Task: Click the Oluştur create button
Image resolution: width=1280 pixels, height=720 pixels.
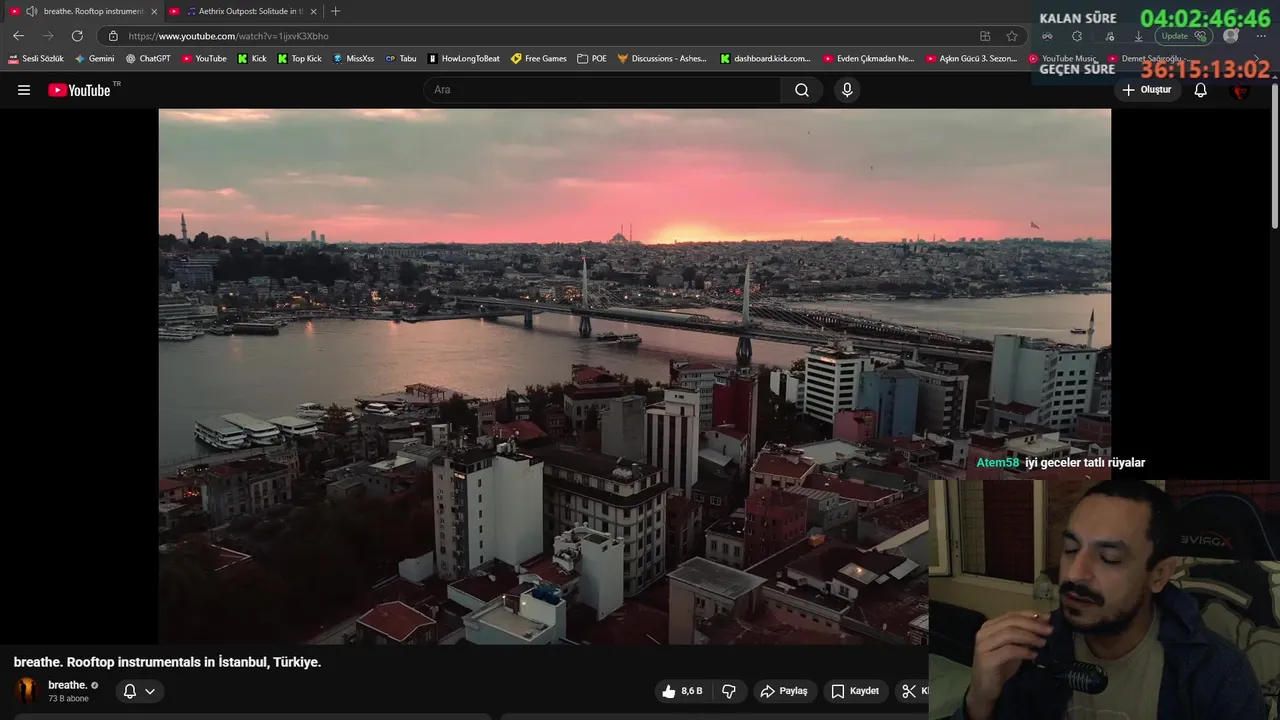Action: (x=1146, y=90)
